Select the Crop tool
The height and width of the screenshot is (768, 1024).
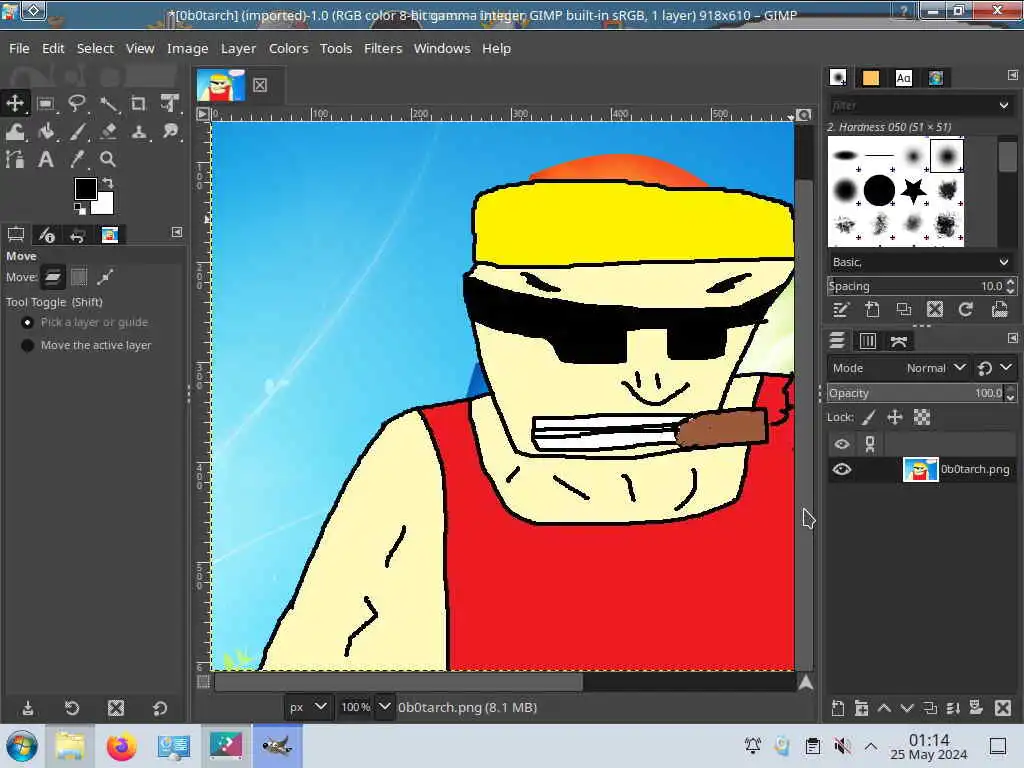pos(139,103)
